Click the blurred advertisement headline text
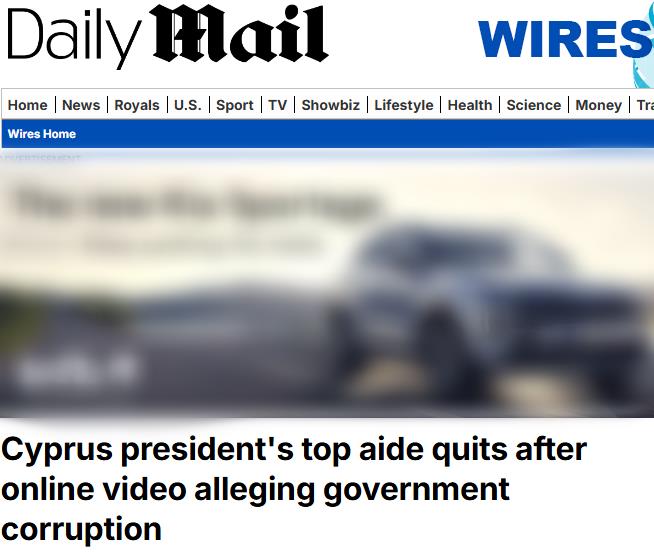 coord(196,204)
